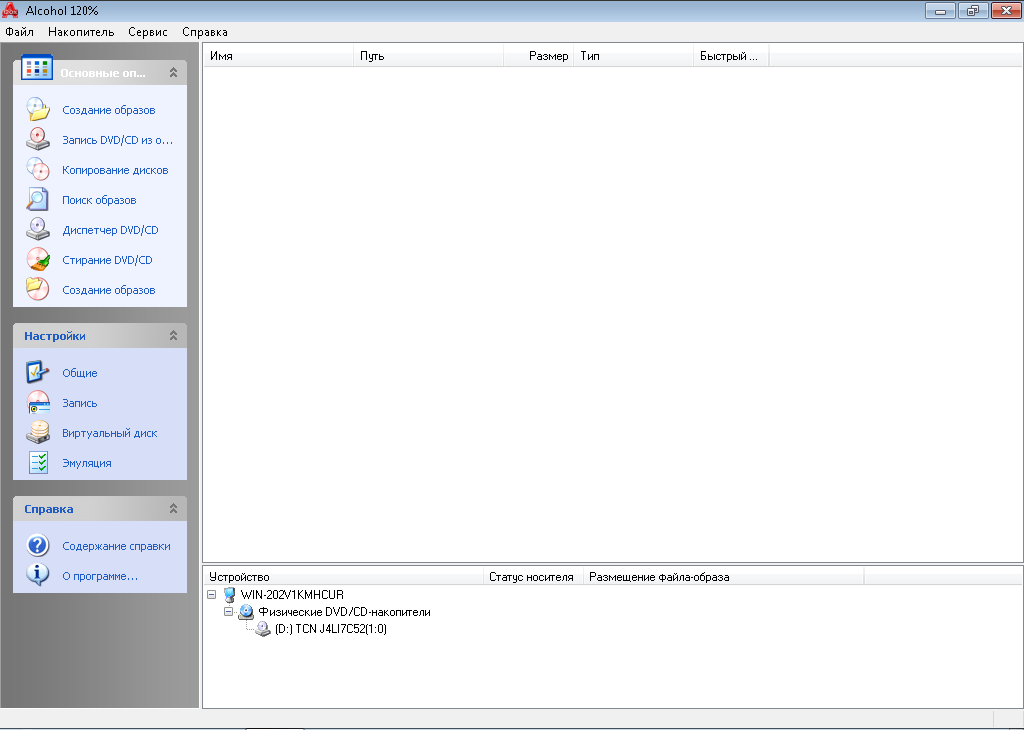Open Создание образов link below Стирание DVD/CD
The width and height of the screenshot is (1024, 730).
[x=109, y=290]
